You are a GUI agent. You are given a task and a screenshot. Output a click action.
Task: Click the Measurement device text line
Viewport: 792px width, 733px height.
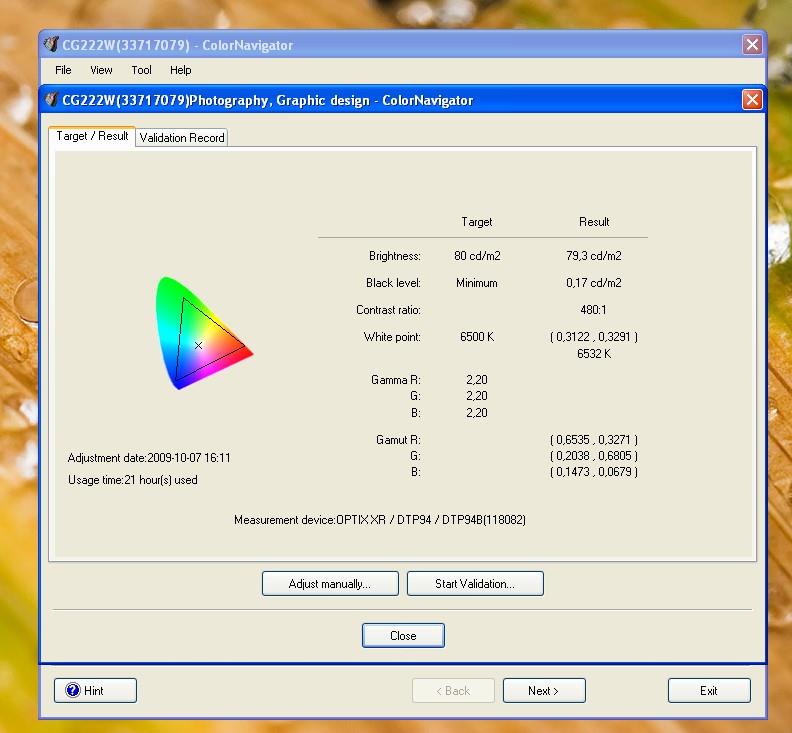pyautogui.click(x=379, y=520)
